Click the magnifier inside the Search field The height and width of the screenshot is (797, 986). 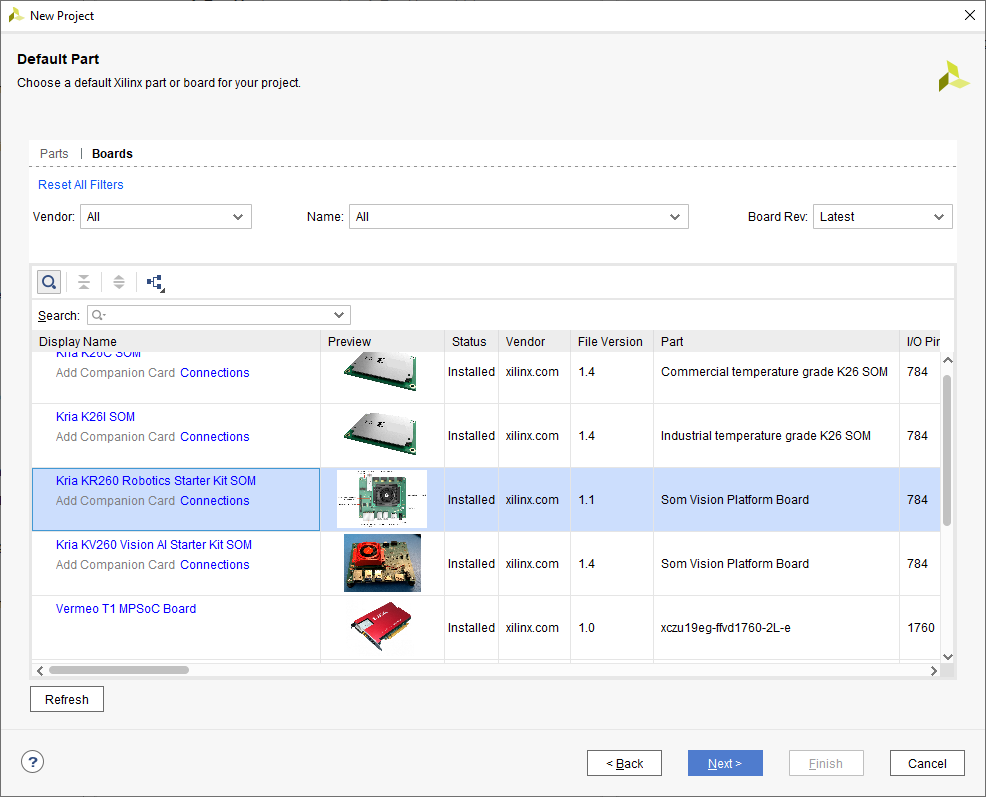(101, 315)
